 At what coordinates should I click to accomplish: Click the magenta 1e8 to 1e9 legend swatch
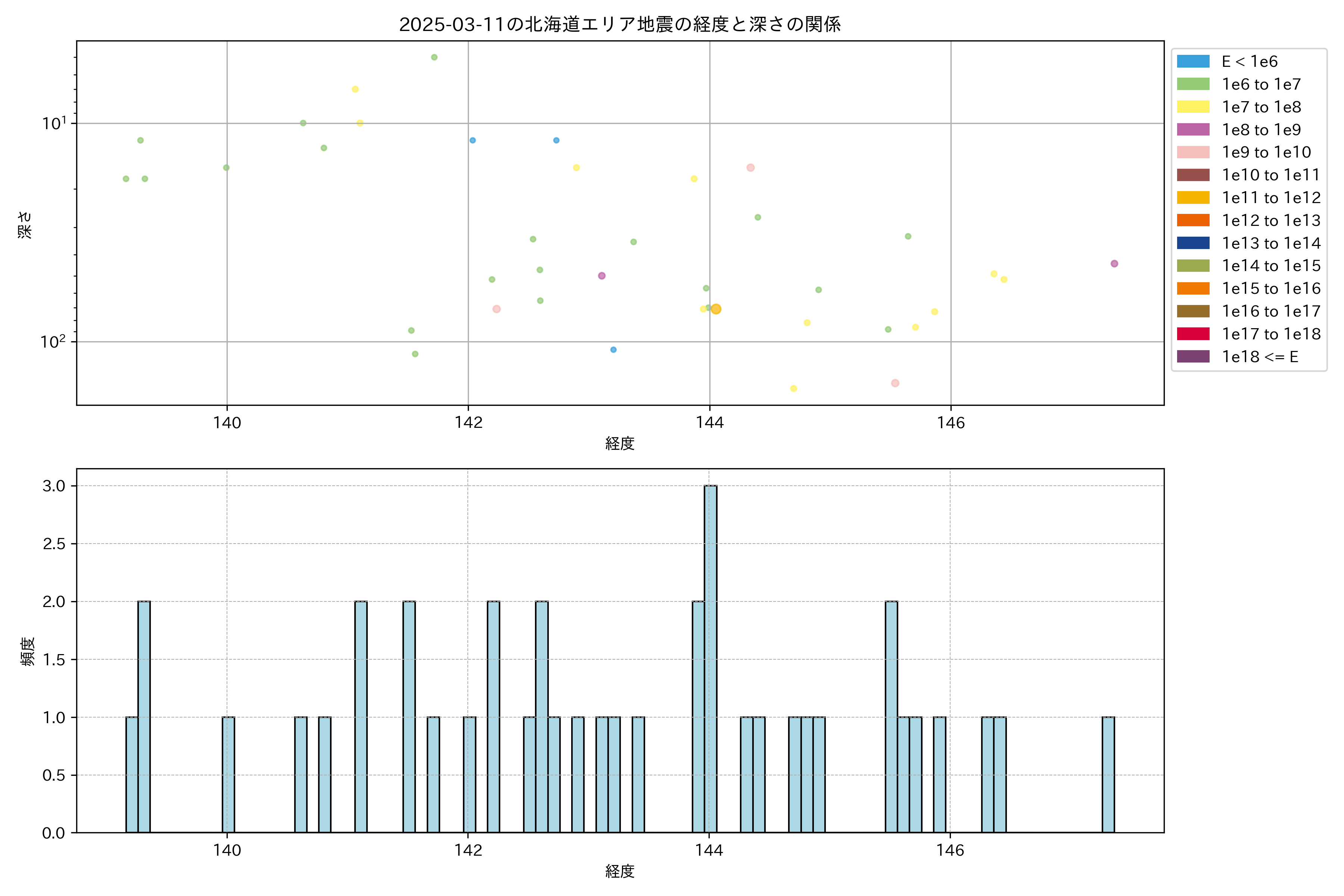pyautogui.click(x=1192, y=130)
